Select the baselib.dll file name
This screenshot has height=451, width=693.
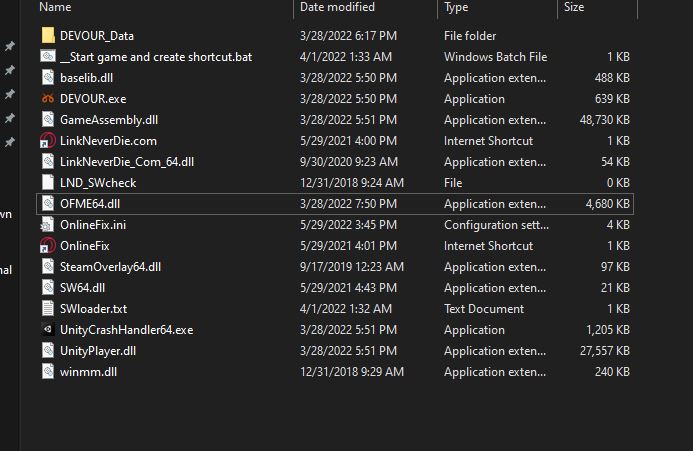(86, 78)
